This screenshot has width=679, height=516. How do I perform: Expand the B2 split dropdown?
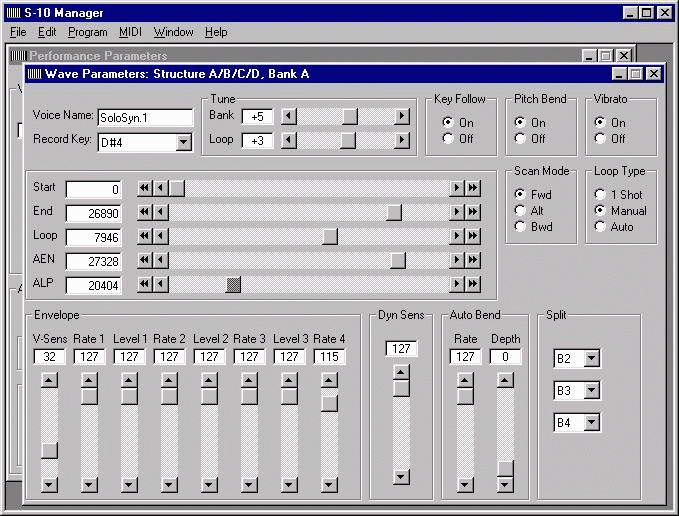[591, 358]
